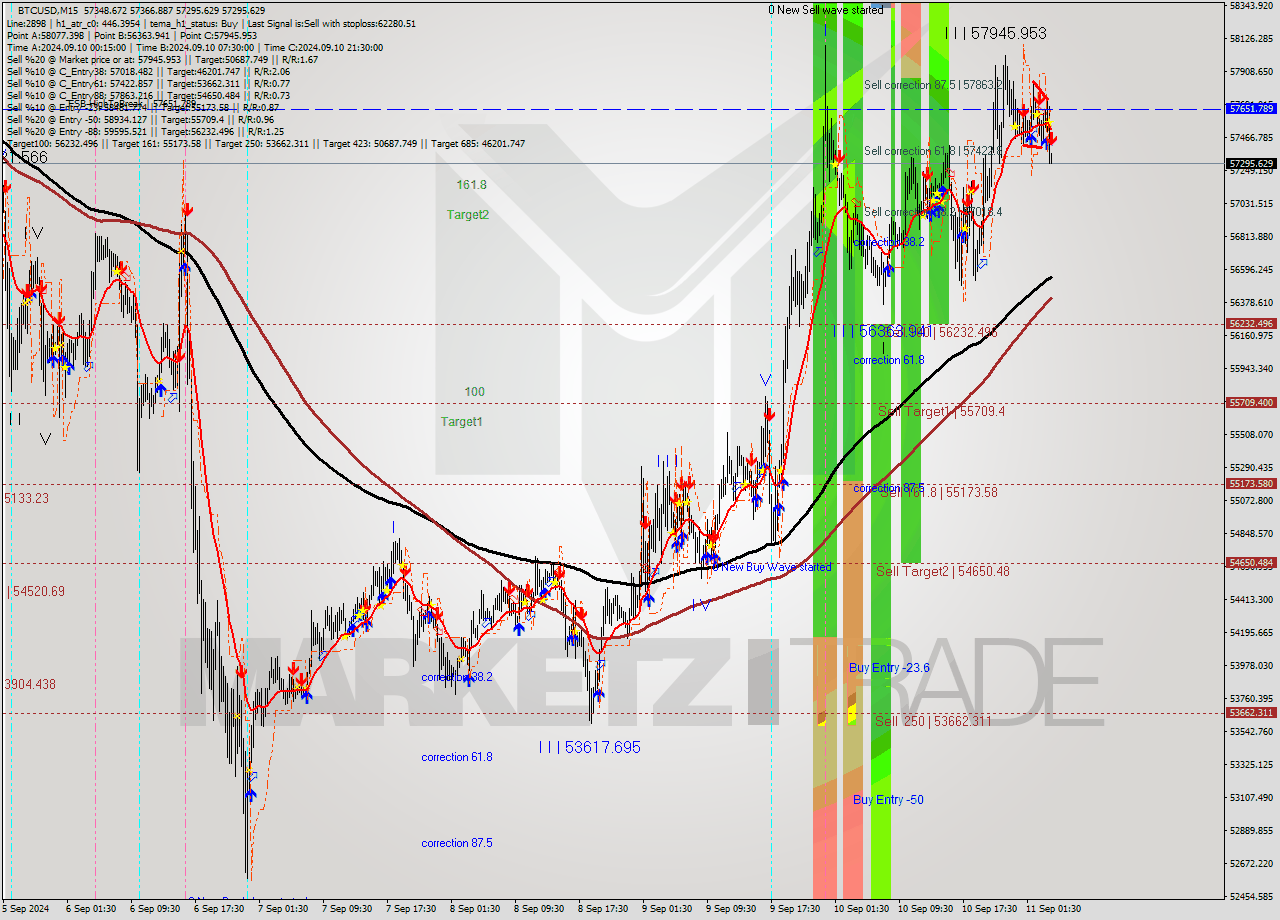Click the 53617.695 low marker label
The image size is (1280, 920).
pyautogui.click(x=589, y=747)
